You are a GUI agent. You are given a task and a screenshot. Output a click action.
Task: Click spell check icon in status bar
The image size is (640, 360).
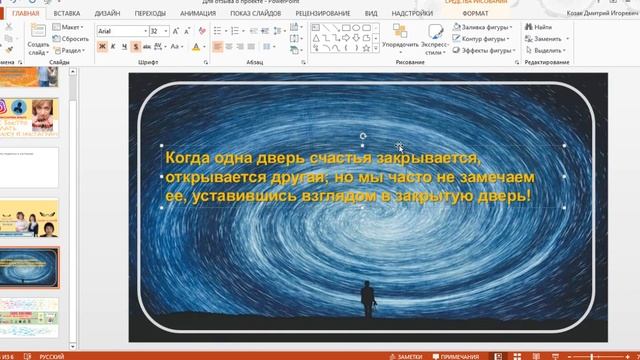[27, 356]
